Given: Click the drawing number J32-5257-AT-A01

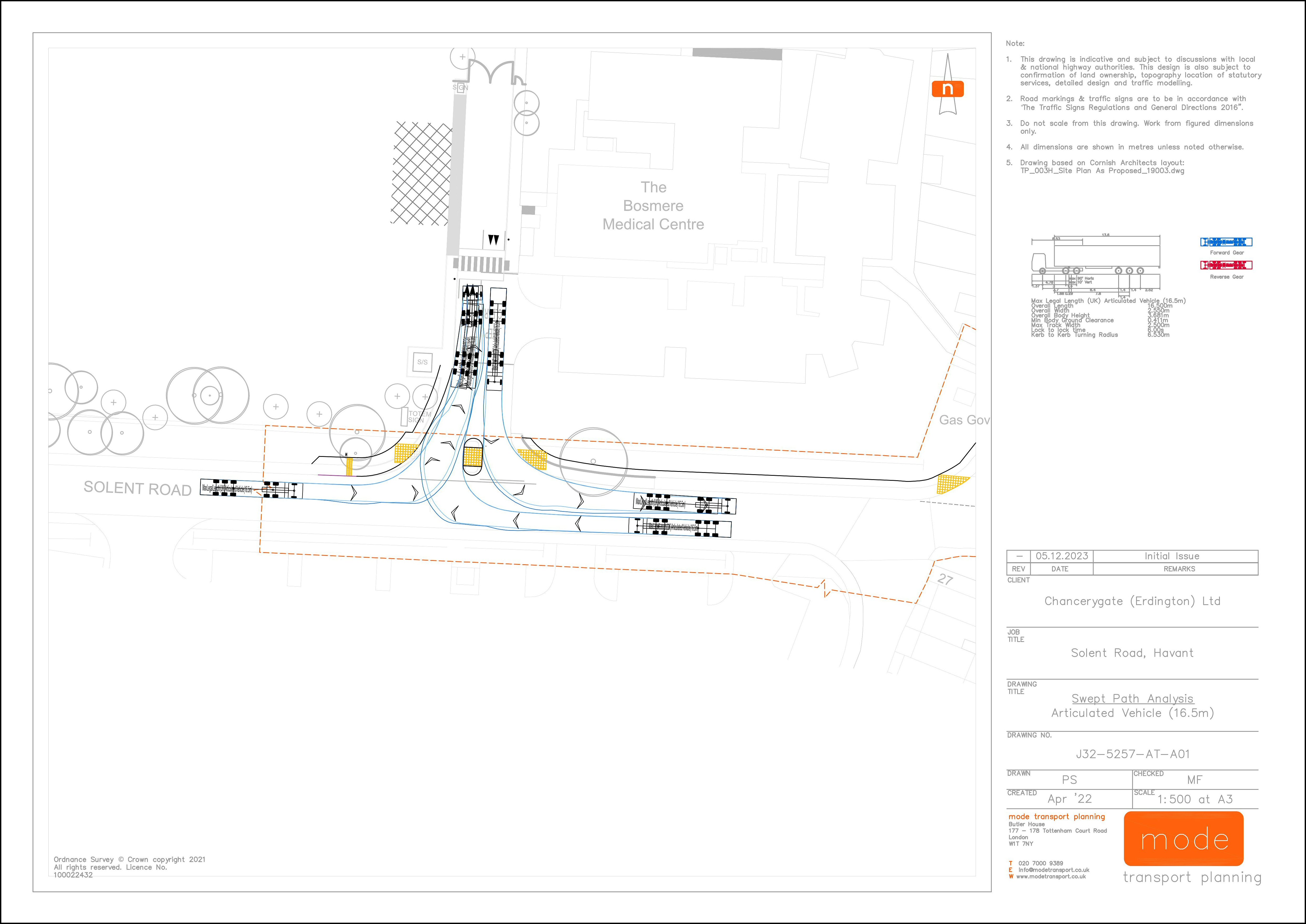Looking at the screenshot, I should point(1132,754).
